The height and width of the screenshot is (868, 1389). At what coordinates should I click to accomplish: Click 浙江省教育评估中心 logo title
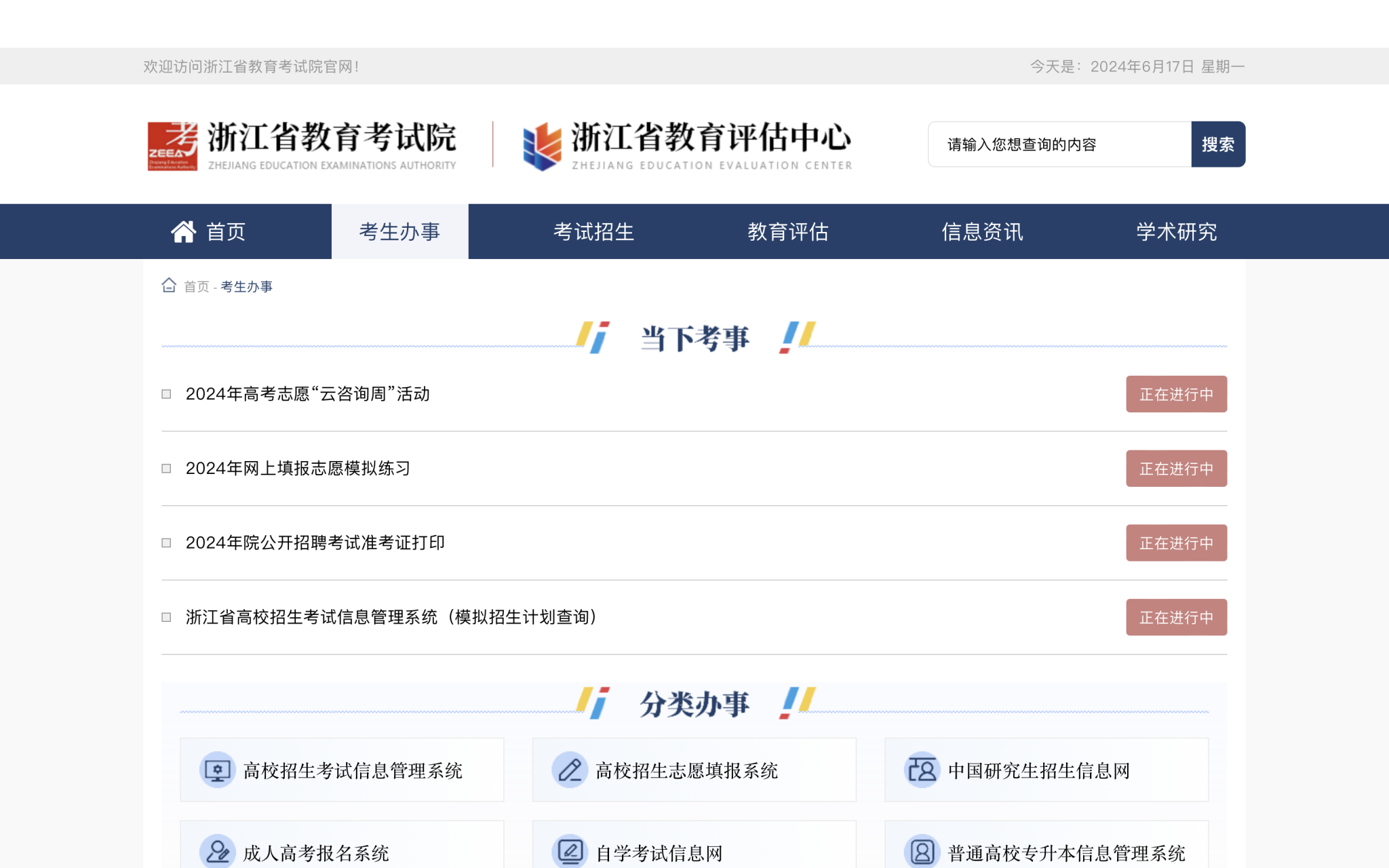[x=711, y=138]
